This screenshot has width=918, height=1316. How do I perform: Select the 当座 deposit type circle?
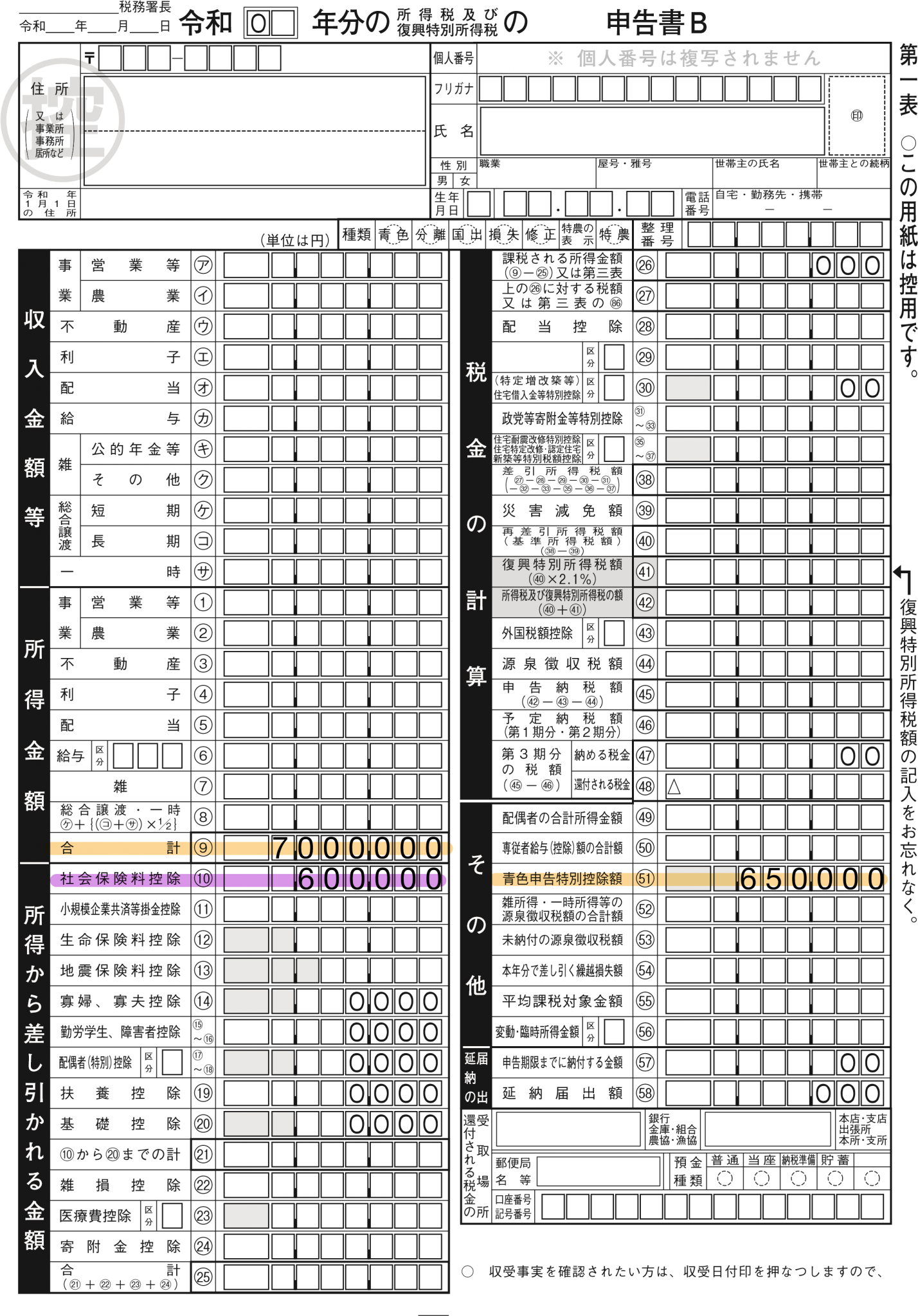pos(762,1178)
